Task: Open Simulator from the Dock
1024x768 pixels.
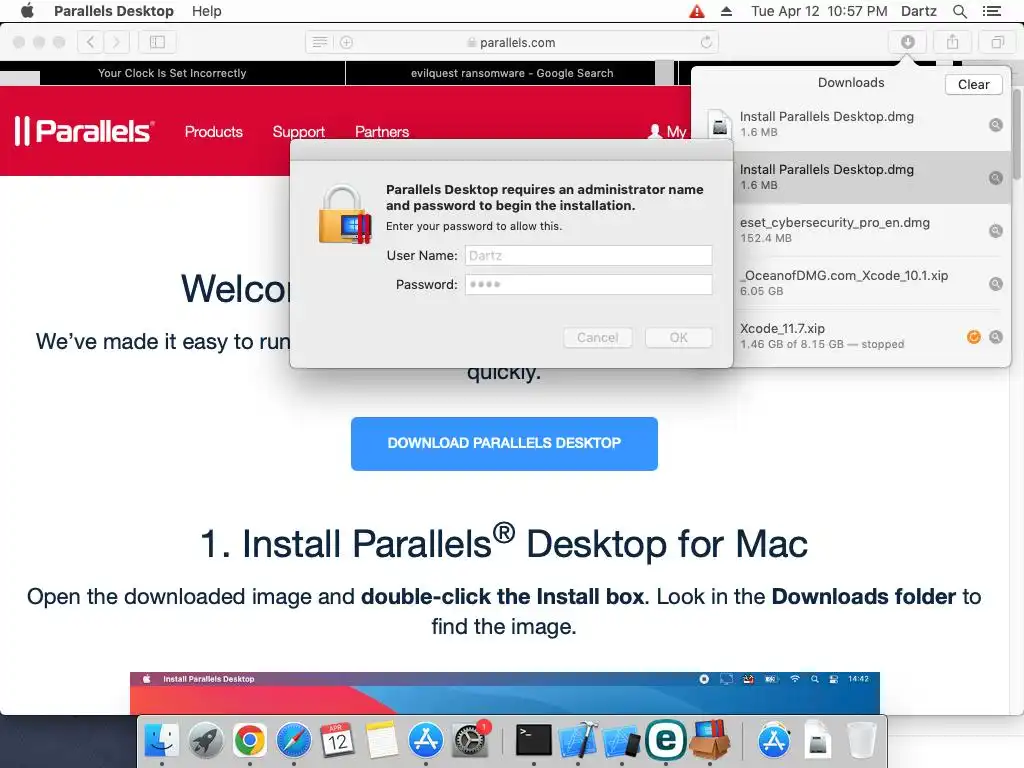Action: click(621, 742)
